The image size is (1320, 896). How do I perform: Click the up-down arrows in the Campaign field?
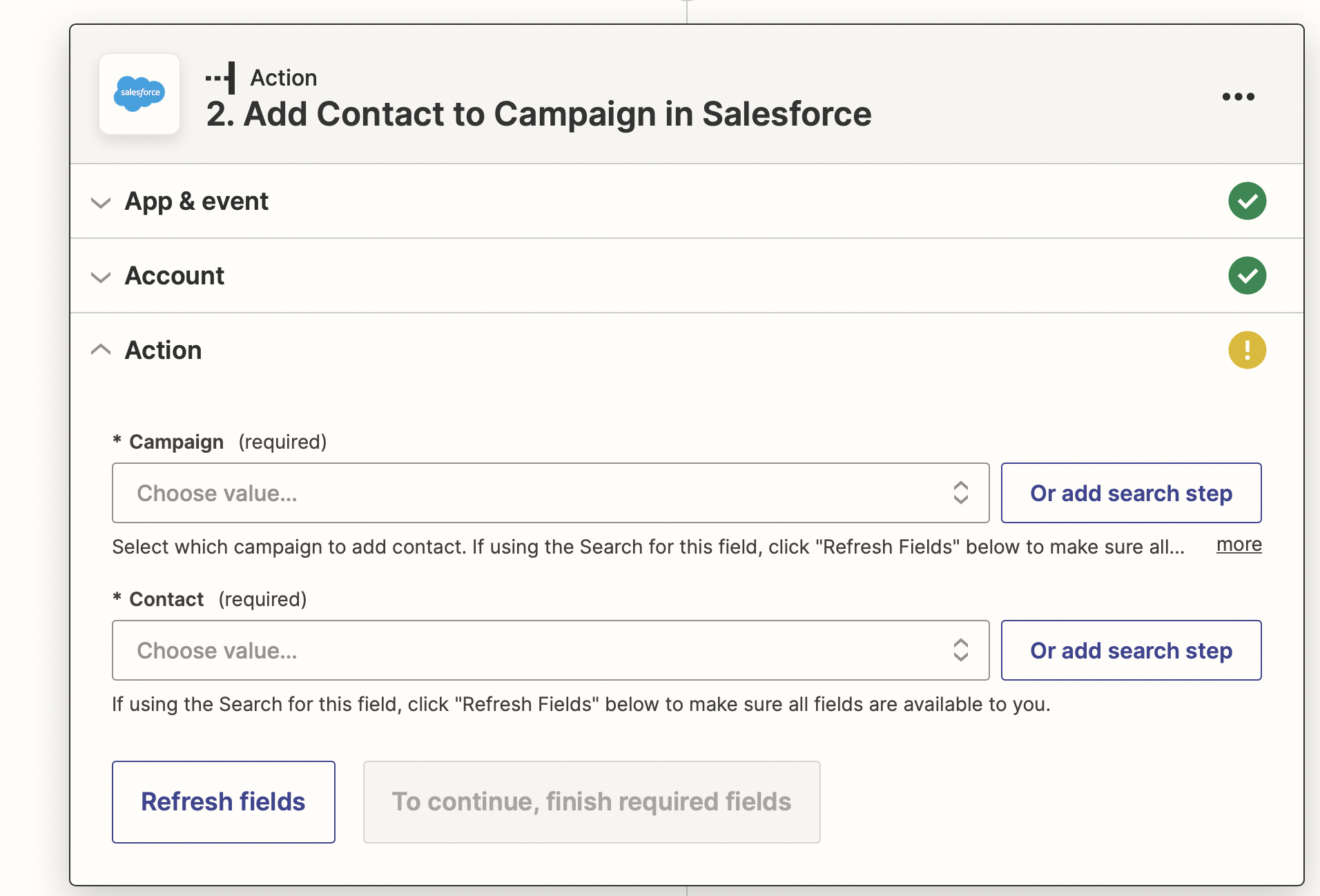click(960, 493)
